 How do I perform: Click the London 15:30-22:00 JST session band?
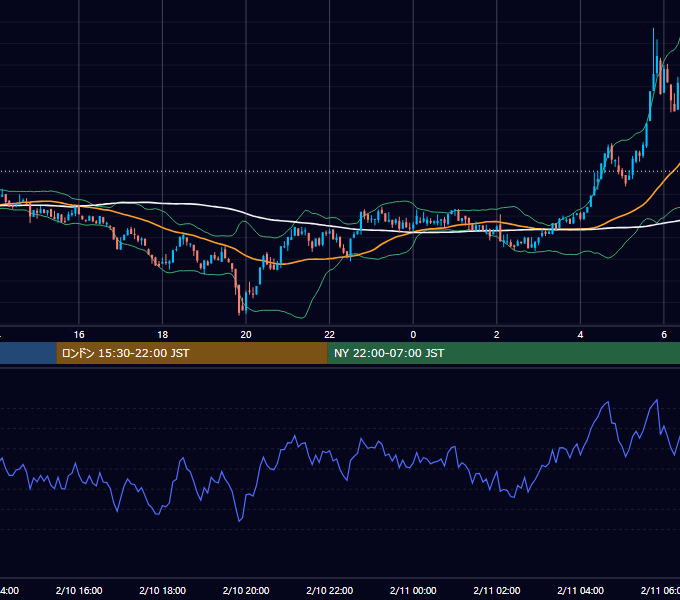(x=192, y=353)
